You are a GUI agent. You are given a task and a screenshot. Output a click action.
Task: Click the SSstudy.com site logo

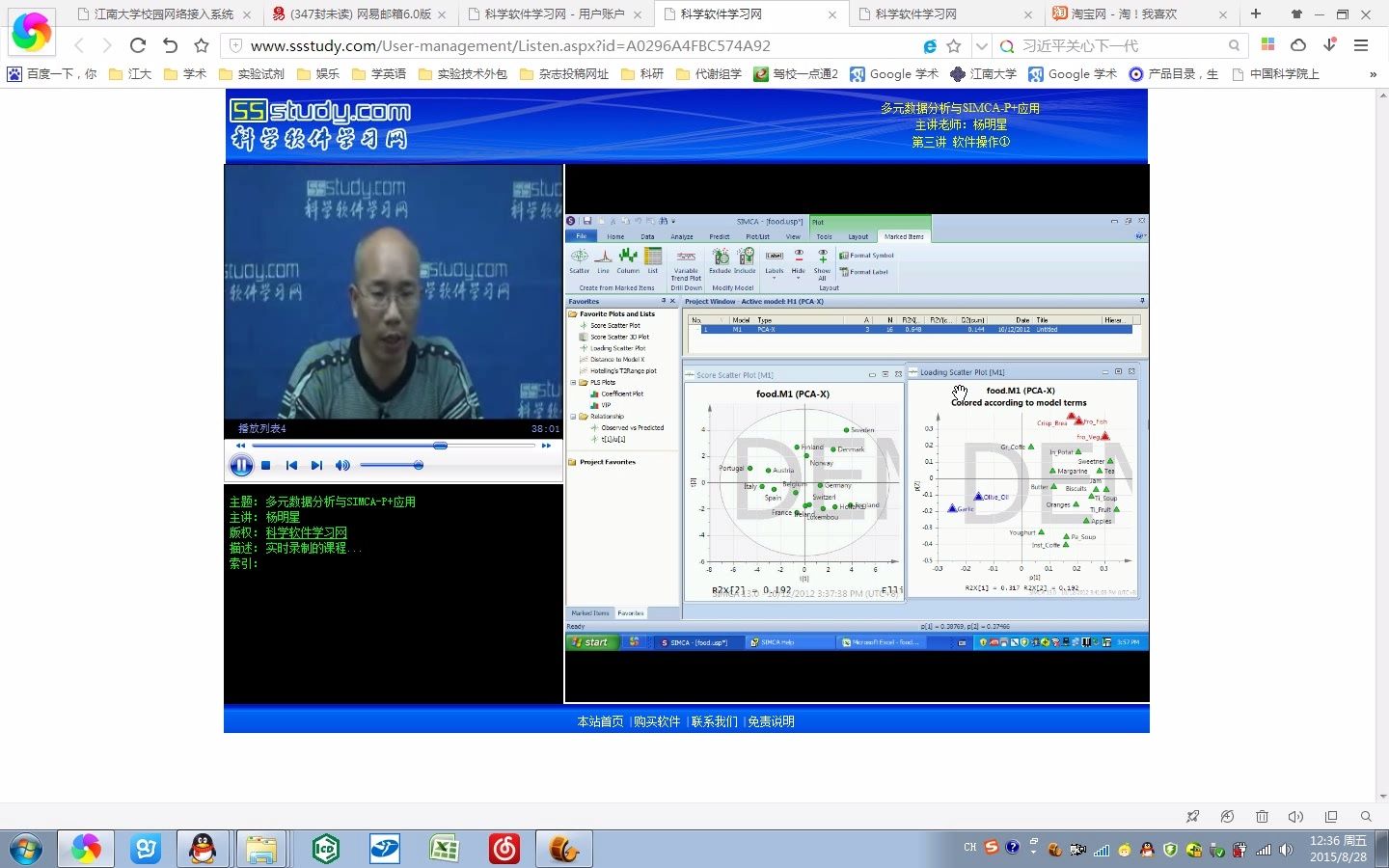tap(320, 125)
